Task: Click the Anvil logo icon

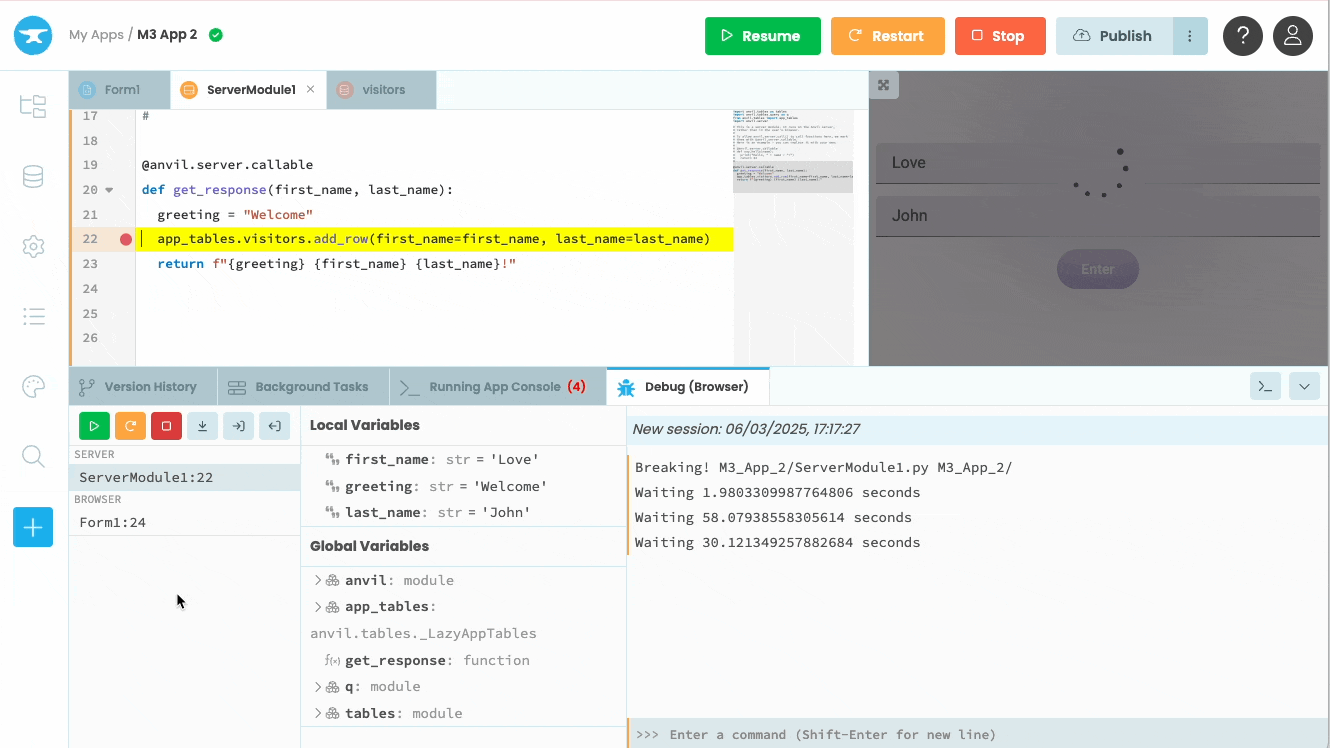Action: [33, 35]
